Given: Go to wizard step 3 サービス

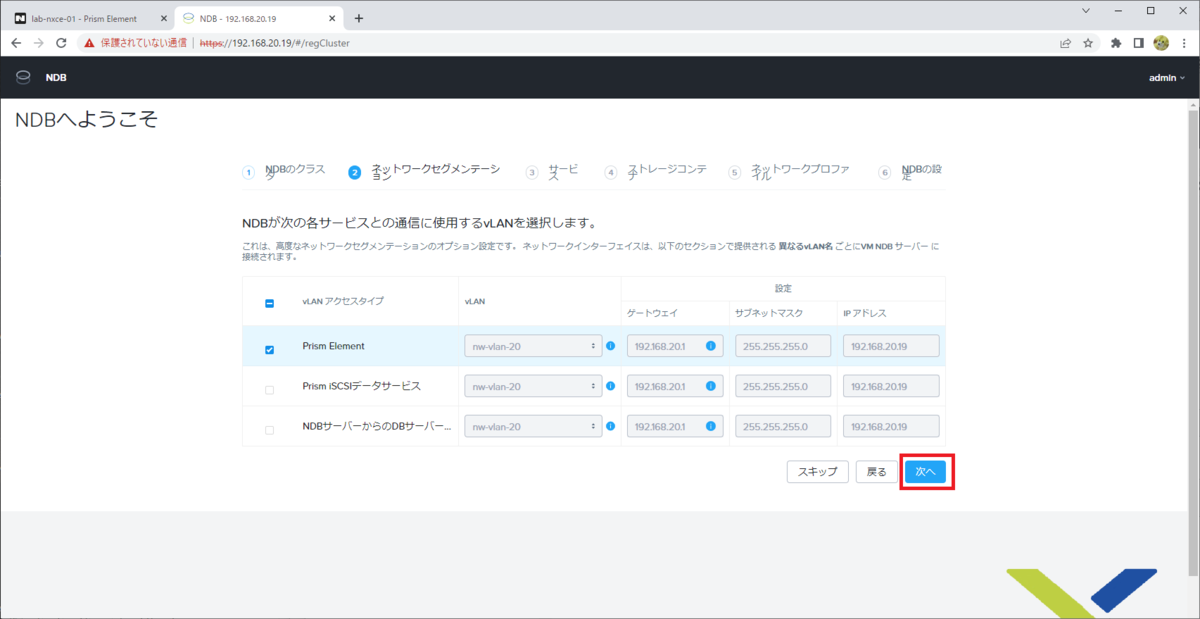Looking at the screenshot, I should [x=552, y=172].
